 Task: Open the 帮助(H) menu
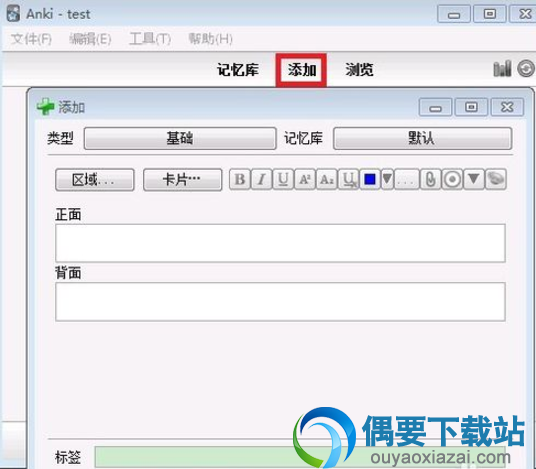tap(210, 39)
